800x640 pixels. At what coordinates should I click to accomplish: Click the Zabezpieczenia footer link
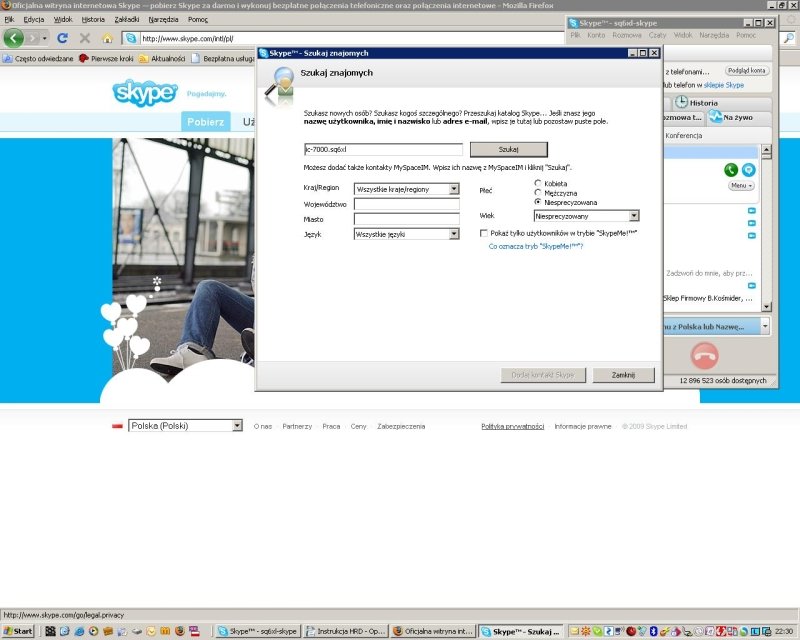point(401,426)
